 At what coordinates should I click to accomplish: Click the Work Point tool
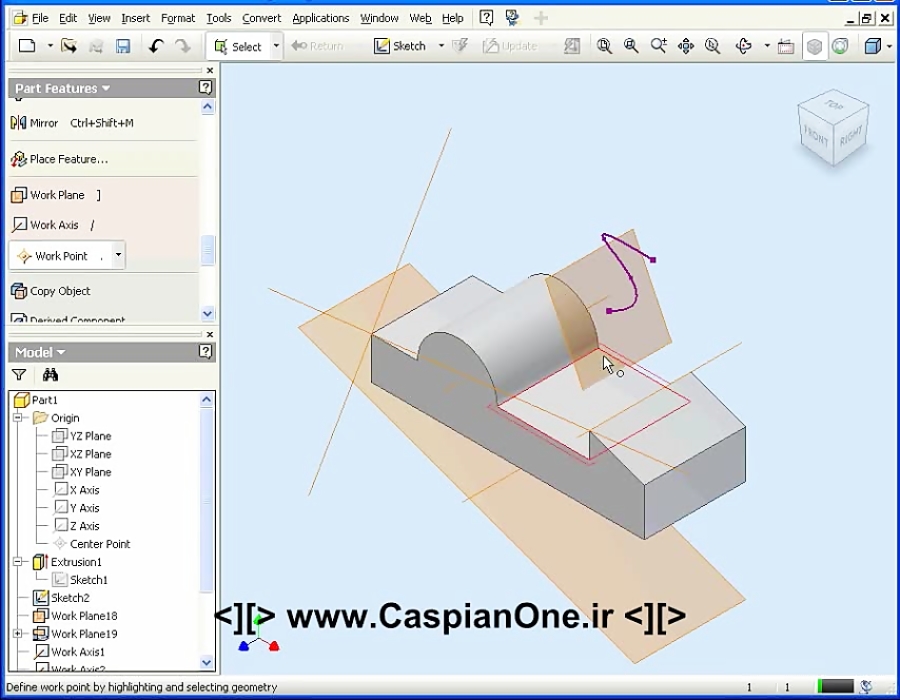pyautogui.click(x=60, y=256)
